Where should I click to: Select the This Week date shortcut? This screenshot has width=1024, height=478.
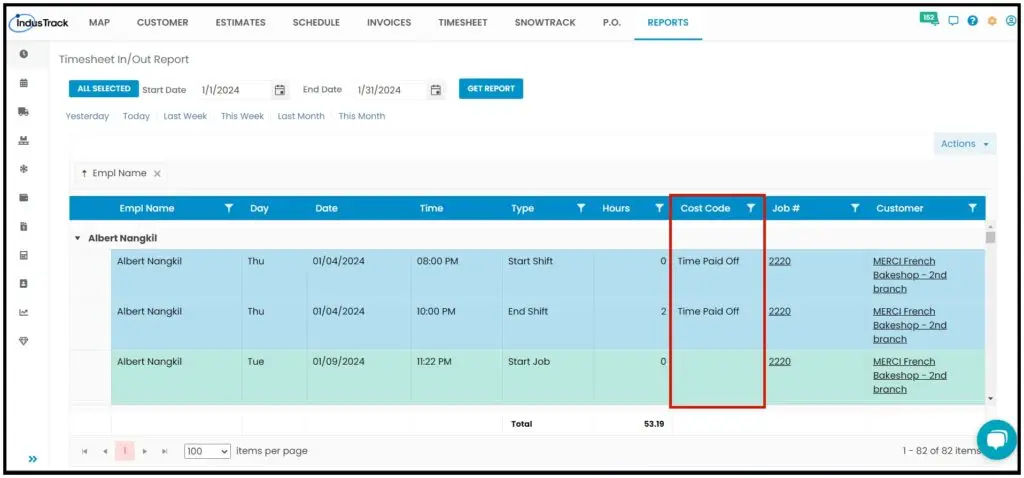pos(242,116)
